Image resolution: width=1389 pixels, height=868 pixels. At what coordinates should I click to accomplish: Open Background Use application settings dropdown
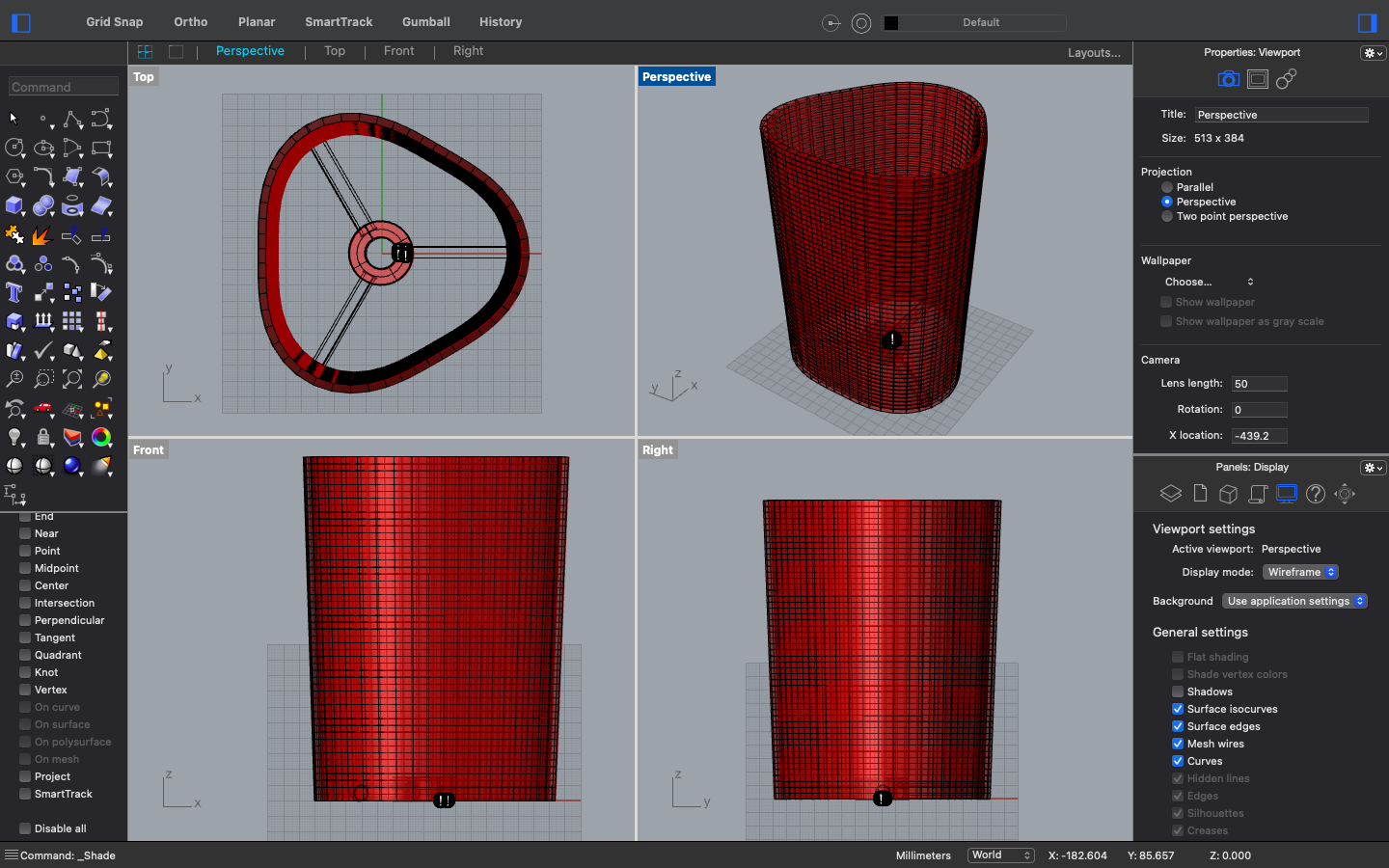1294,601
